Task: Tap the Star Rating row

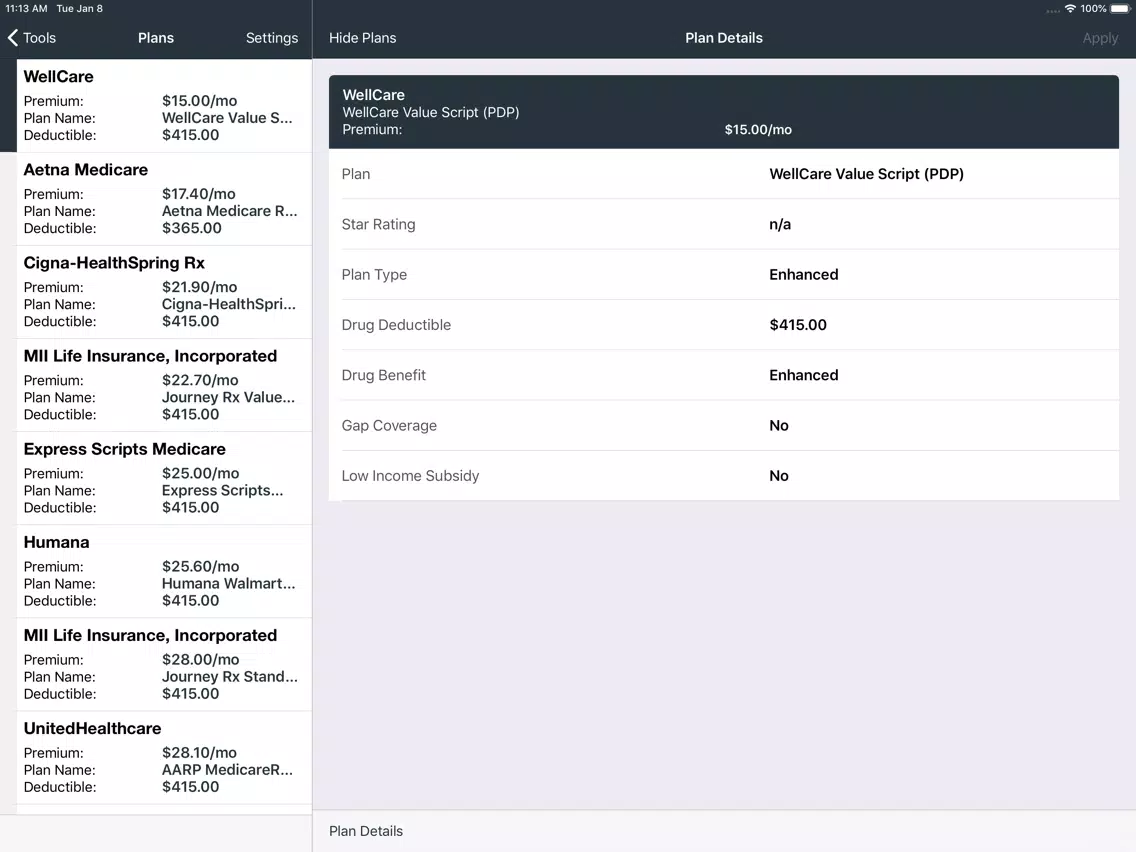Action: [724, 225]
